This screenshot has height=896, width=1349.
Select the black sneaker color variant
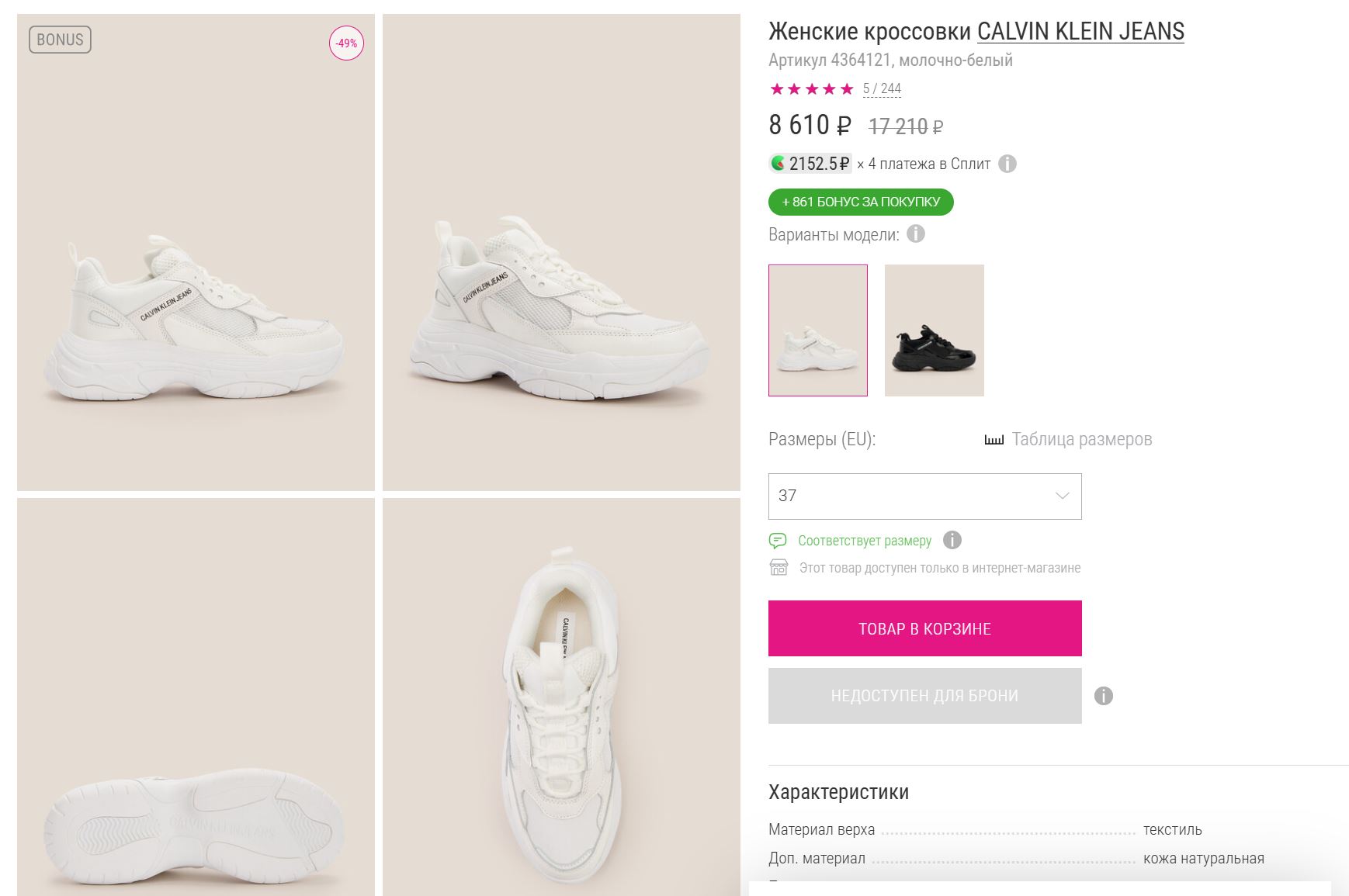pyautogui.click(x=934, y=330)
